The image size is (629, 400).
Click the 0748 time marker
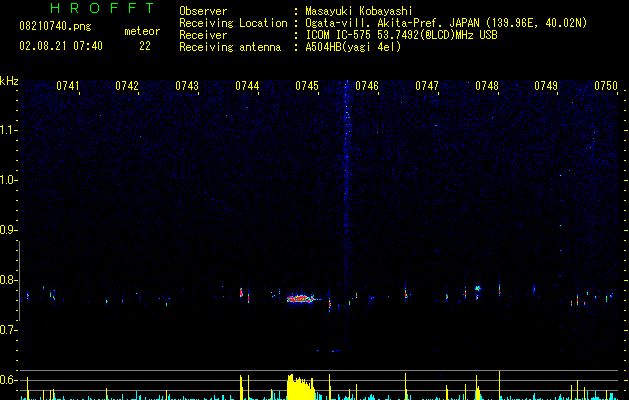pos(487,86)
